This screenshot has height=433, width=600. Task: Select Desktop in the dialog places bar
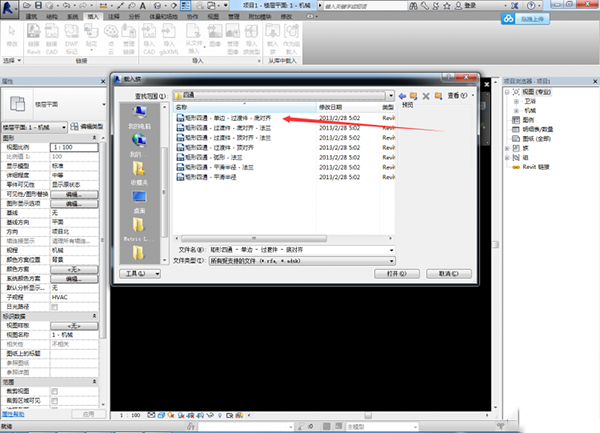(139, 202)
